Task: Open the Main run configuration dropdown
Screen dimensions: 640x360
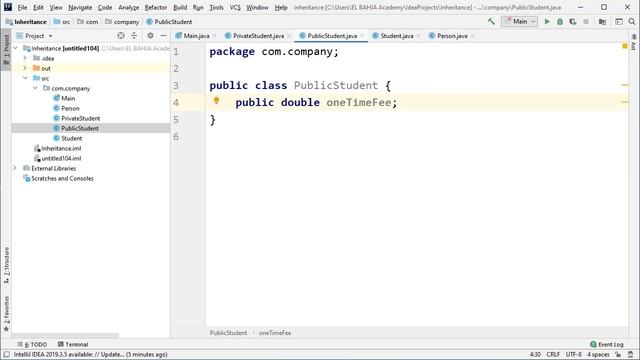Action: pyautogui.click(x=520, y=22)
